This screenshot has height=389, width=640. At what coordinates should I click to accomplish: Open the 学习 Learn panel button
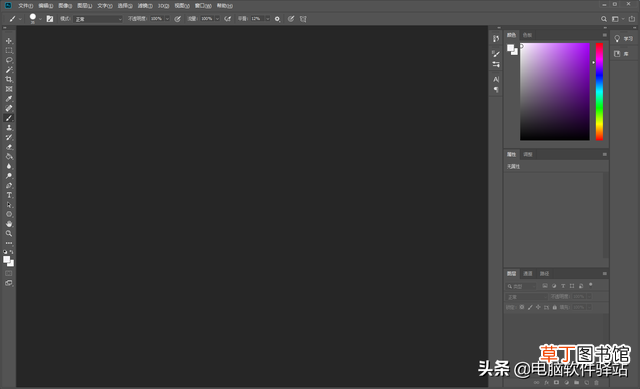point(624,39)
